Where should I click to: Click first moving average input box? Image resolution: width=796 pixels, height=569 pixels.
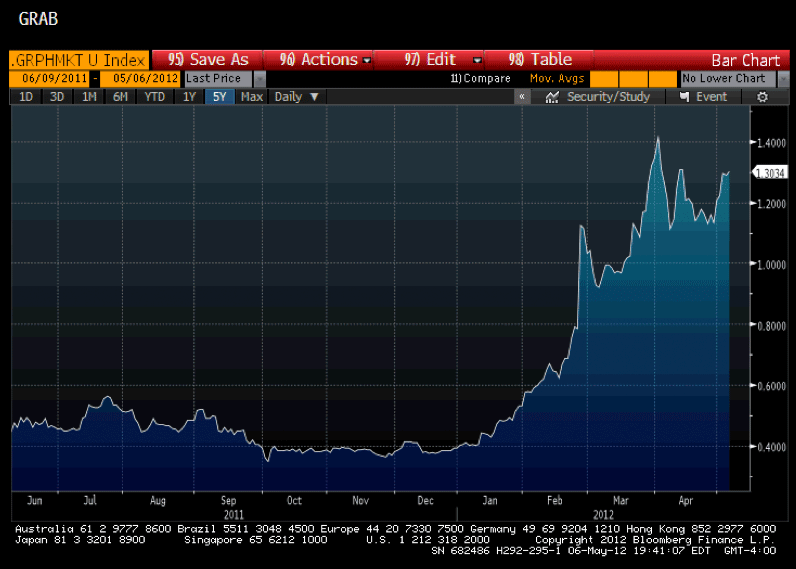603,79
